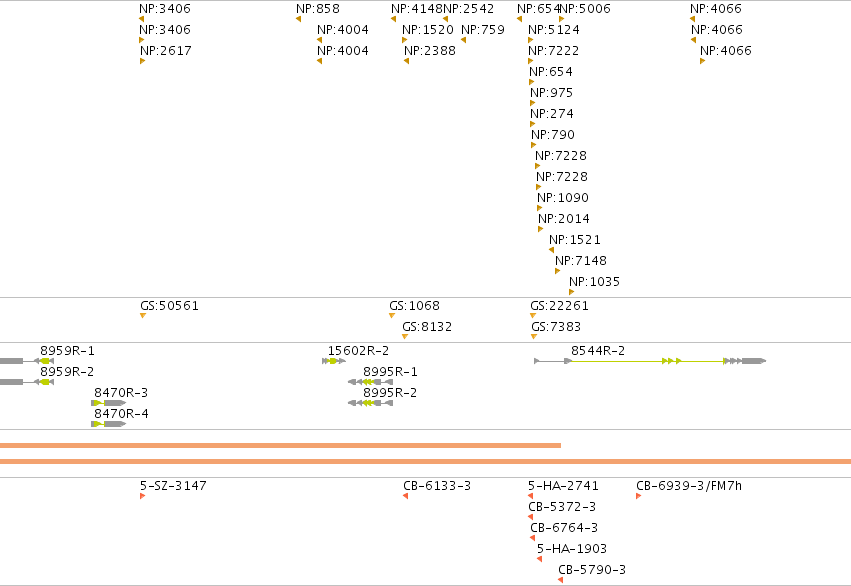Viewport: 851px width, 586px height.
Task: Select the 8470R-4 transcript glyph
Action: (x=109, y=424)
